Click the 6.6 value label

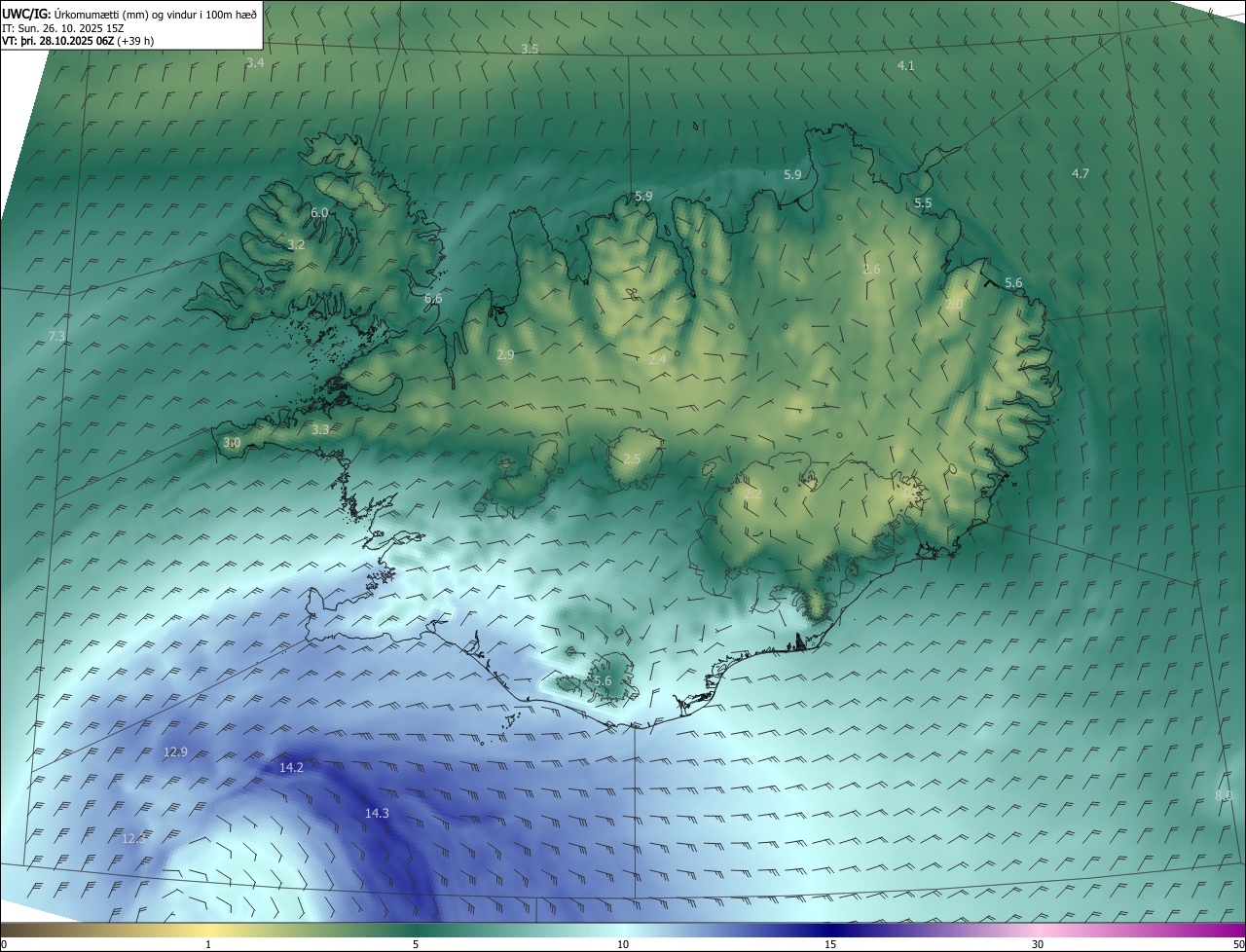pos(433,299)
